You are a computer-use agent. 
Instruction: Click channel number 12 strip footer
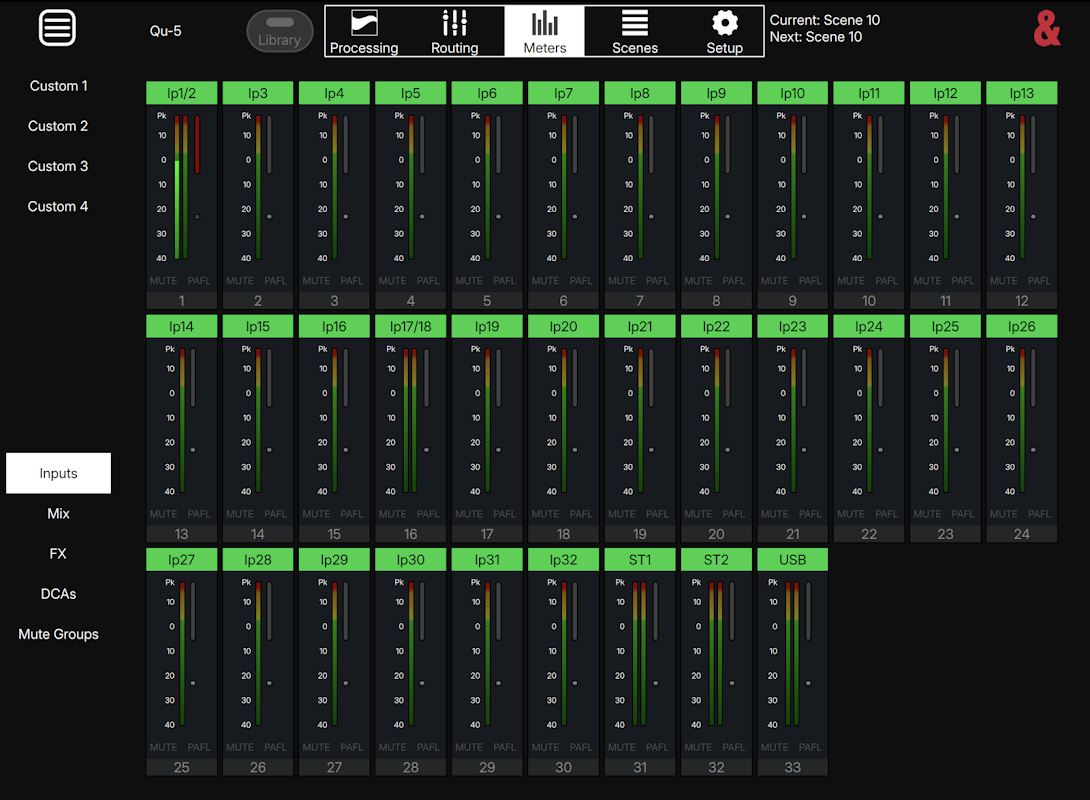pos(1022,301)
